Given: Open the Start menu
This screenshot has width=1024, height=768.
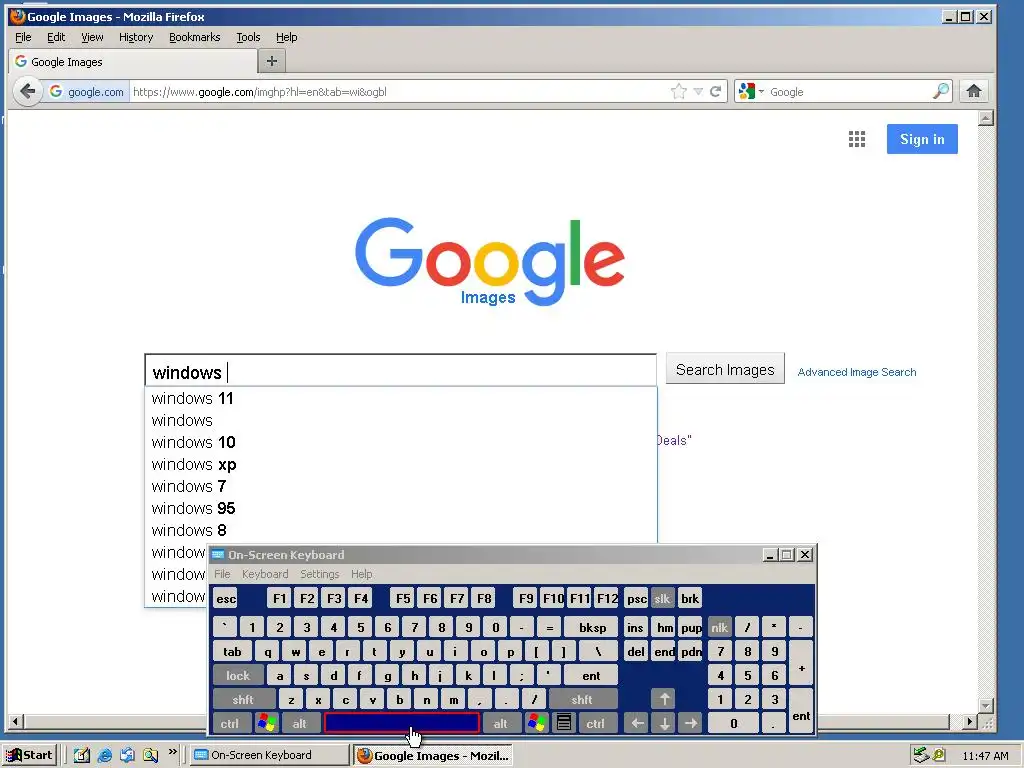Looking at the screenshot, I should [x=30, y=755].
